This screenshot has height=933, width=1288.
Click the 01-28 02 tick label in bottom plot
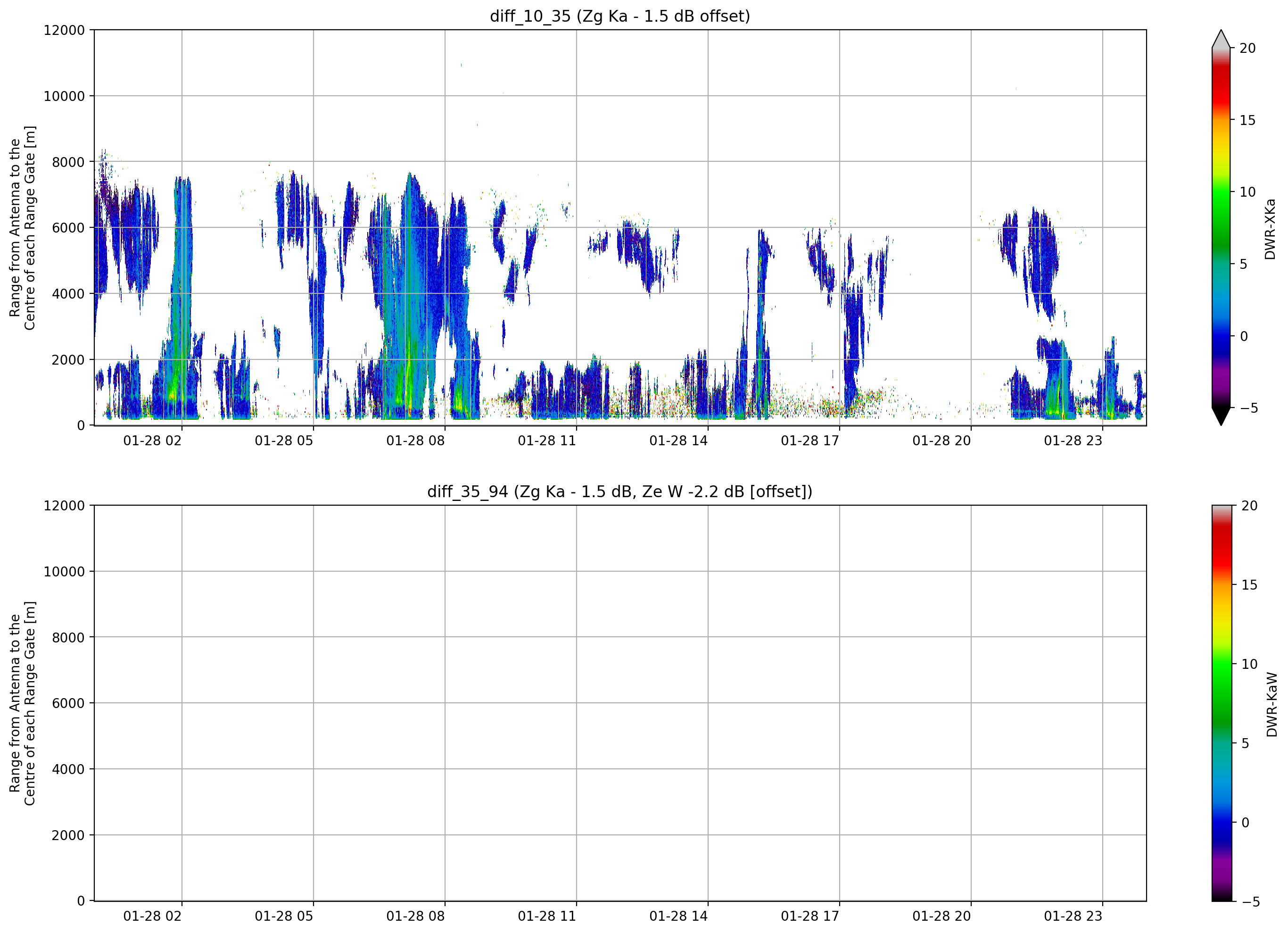[x=152, y=916]
